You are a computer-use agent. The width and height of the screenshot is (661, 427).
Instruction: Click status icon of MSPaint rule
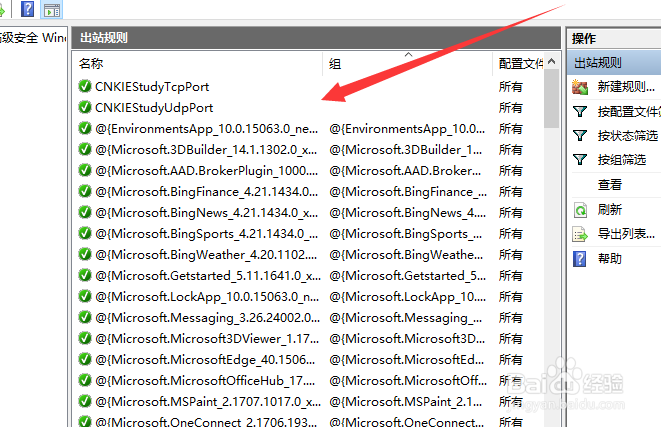tap(85, 402)
